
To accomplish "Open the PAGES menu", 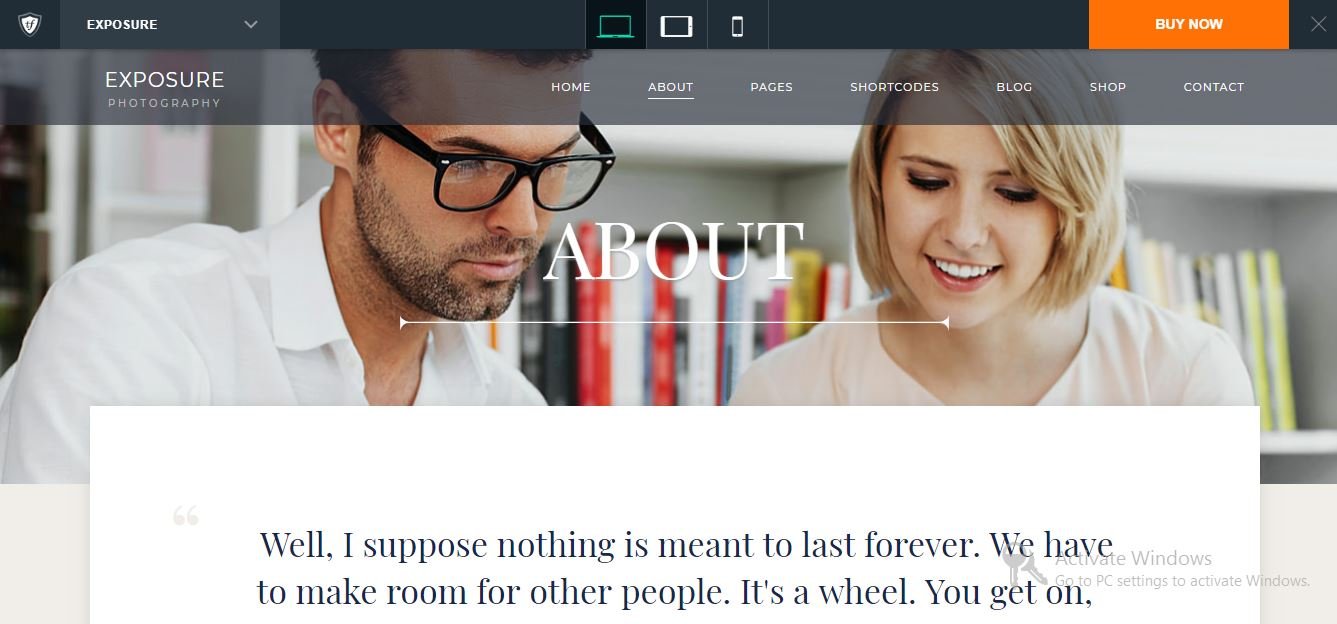I will pyautogui.click(x=772, y=87).
